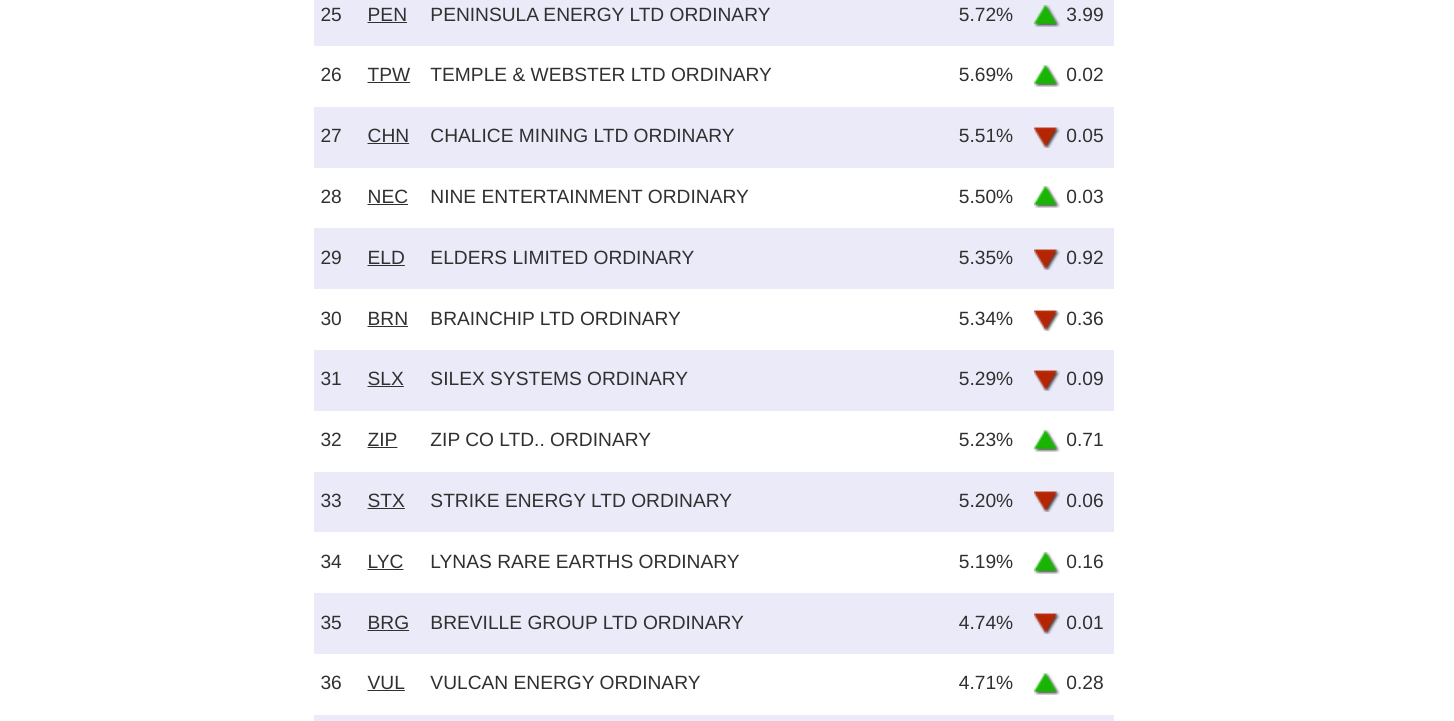The width and height of the screenshot is (1454, 721).
Task: Select text CHALICE MINING LTD ORDINARY
Action: pos(582,136)
